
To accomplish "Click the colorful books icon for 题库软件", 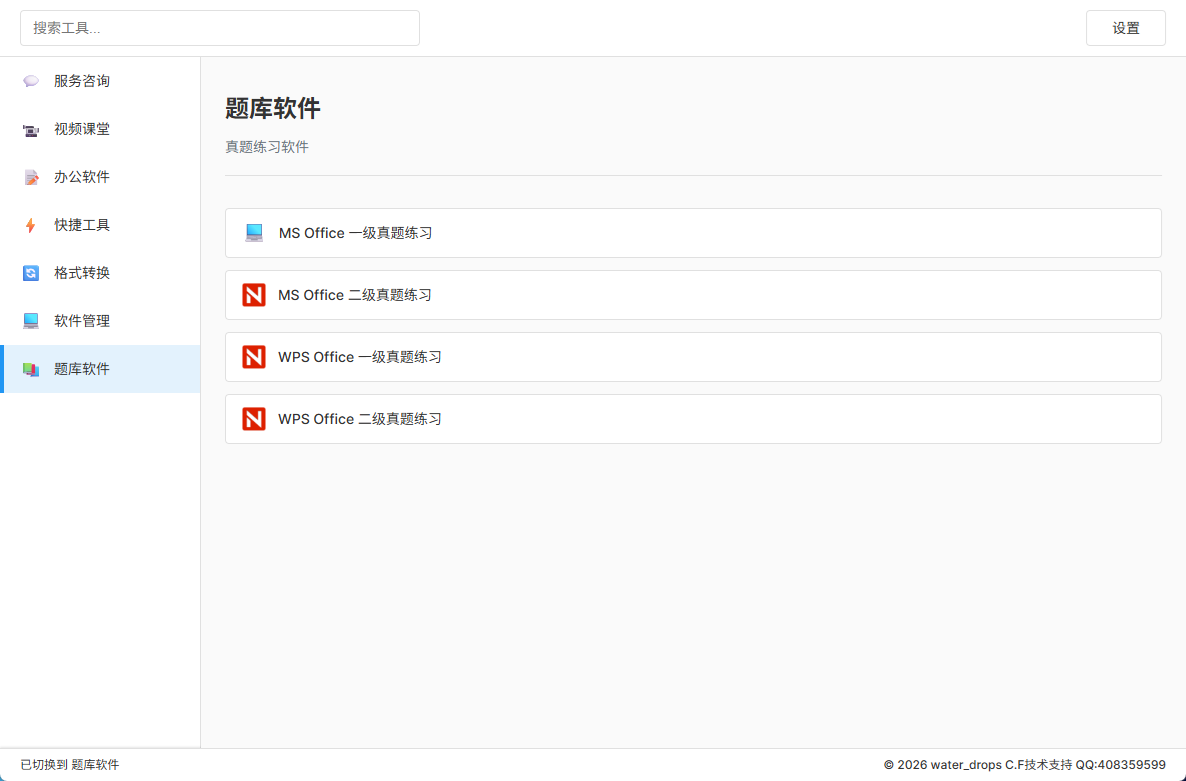I will point(31,369).
